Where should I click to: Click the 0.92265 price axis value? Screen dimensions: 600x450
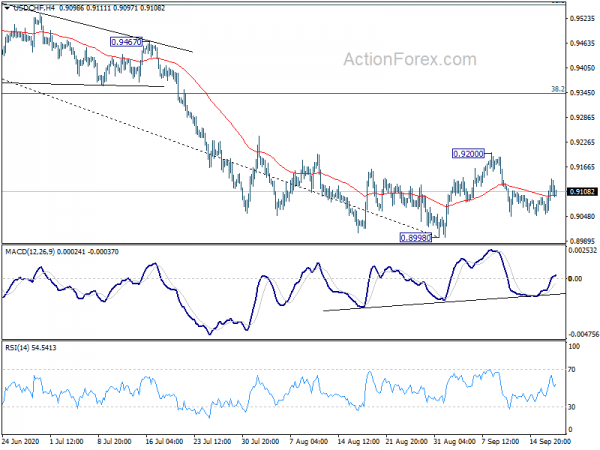pos(582,142)
